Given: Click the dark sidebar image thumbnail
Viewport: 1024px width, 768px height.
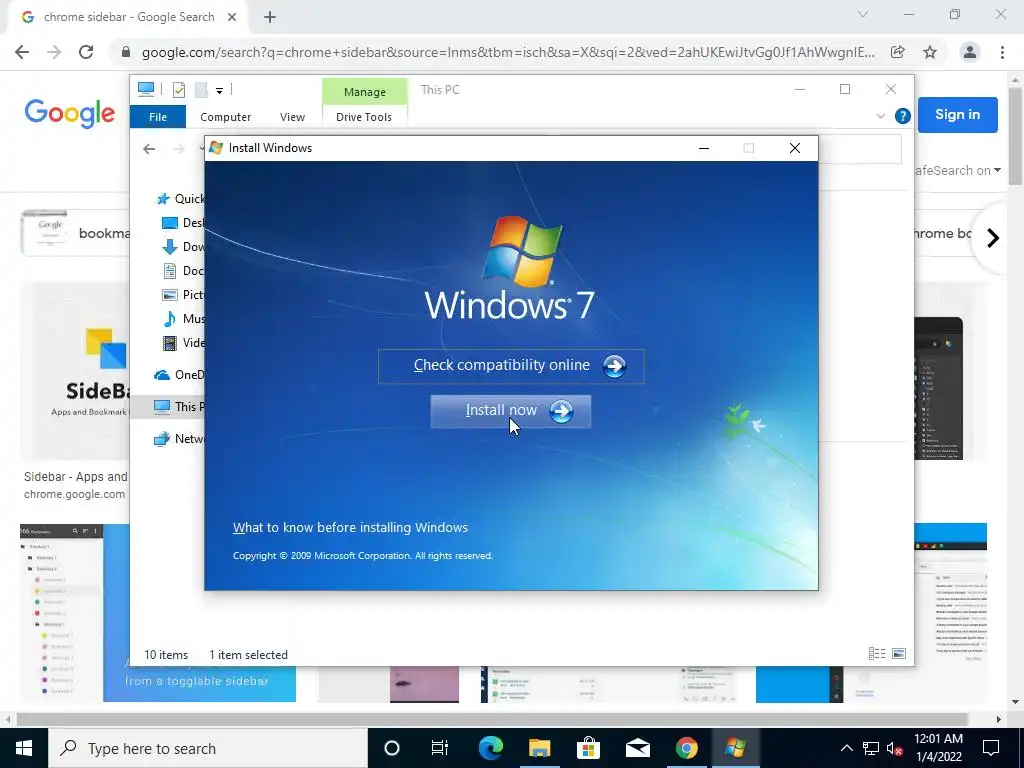Looking at the screenshot, I should pyautogui.click(x=939, y=389).
